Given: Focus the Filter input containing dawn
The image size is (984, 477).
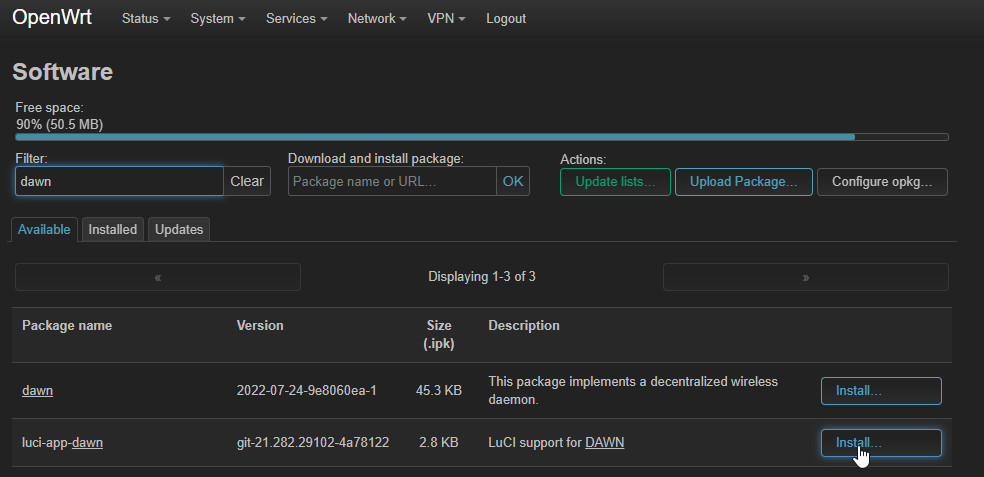Looking at the screenshot, I should (119, 181).
